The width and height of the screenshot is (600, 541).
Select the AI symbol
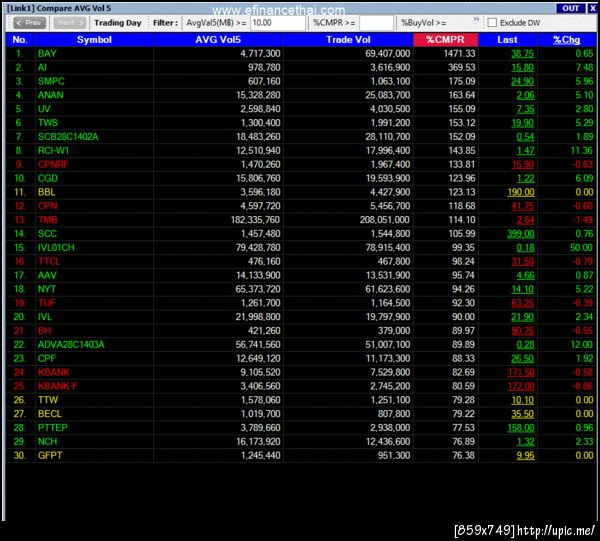point(42,67)
